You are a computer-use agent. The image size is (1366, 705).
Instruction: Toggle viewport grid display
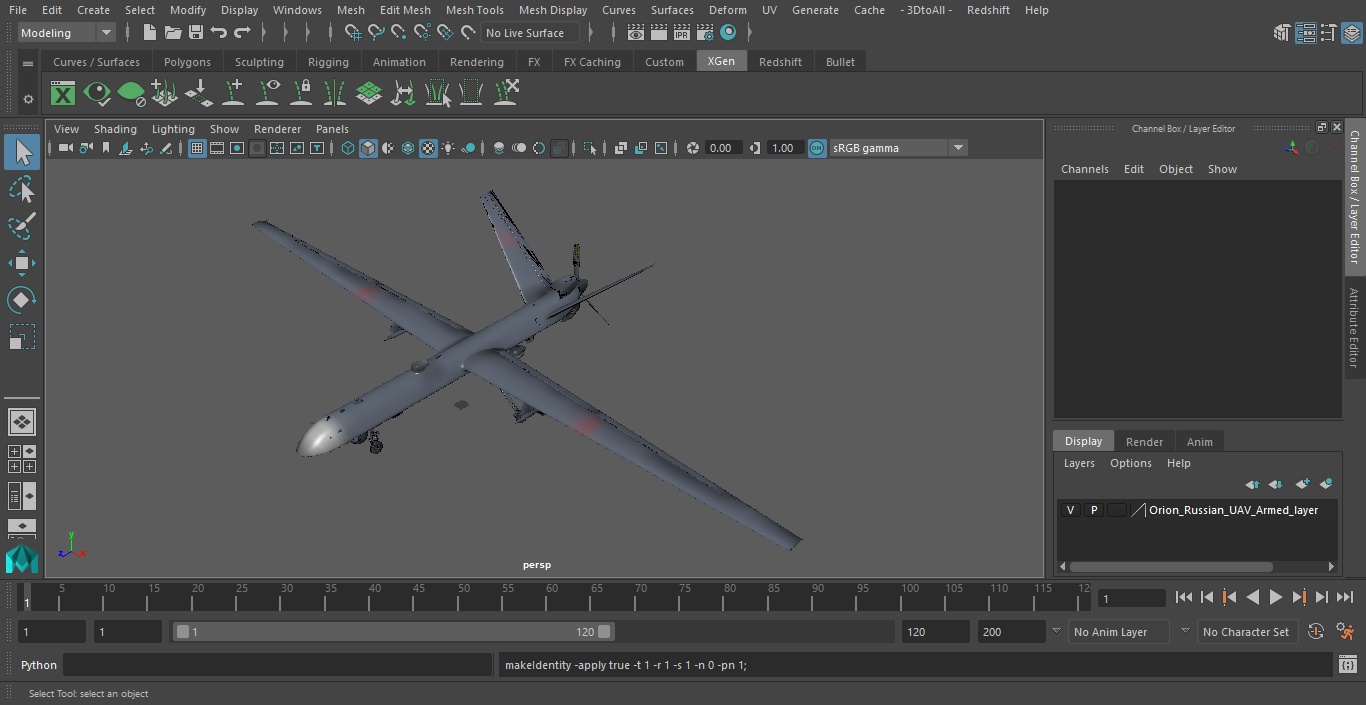197,148
